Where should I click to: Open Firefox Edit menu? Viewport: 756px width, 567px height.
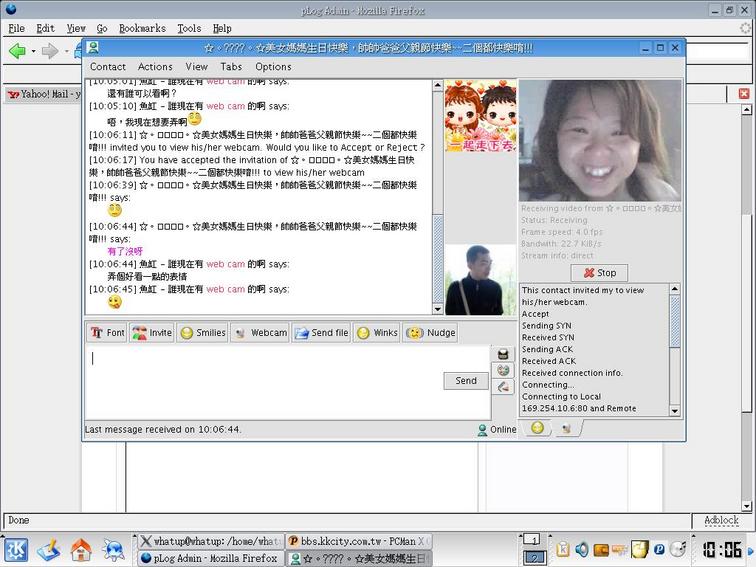point(45,28)
